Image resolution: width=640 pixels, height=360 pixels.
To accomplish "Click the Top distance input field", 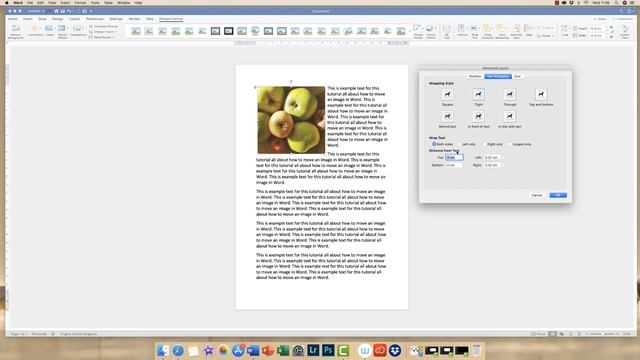I will point(454,157).
